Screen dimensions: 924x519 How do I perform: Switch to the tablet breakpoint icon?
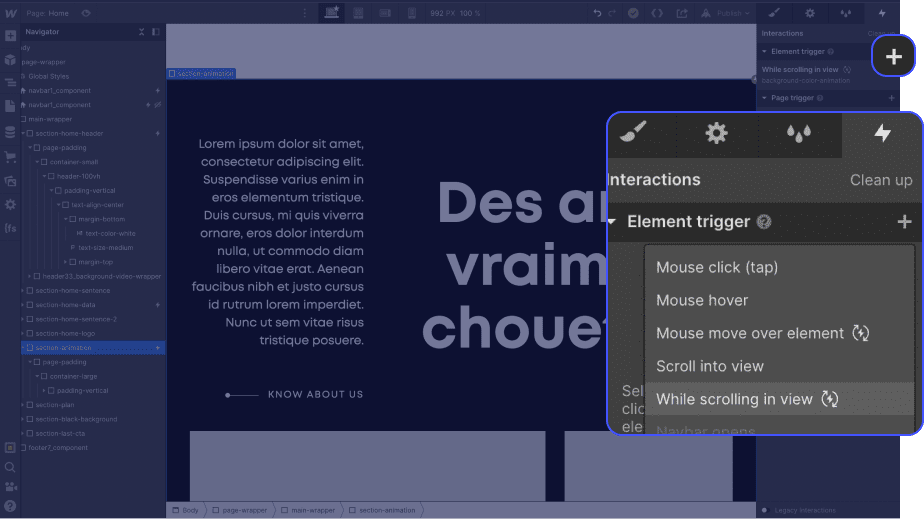click(x=358, y=13)
